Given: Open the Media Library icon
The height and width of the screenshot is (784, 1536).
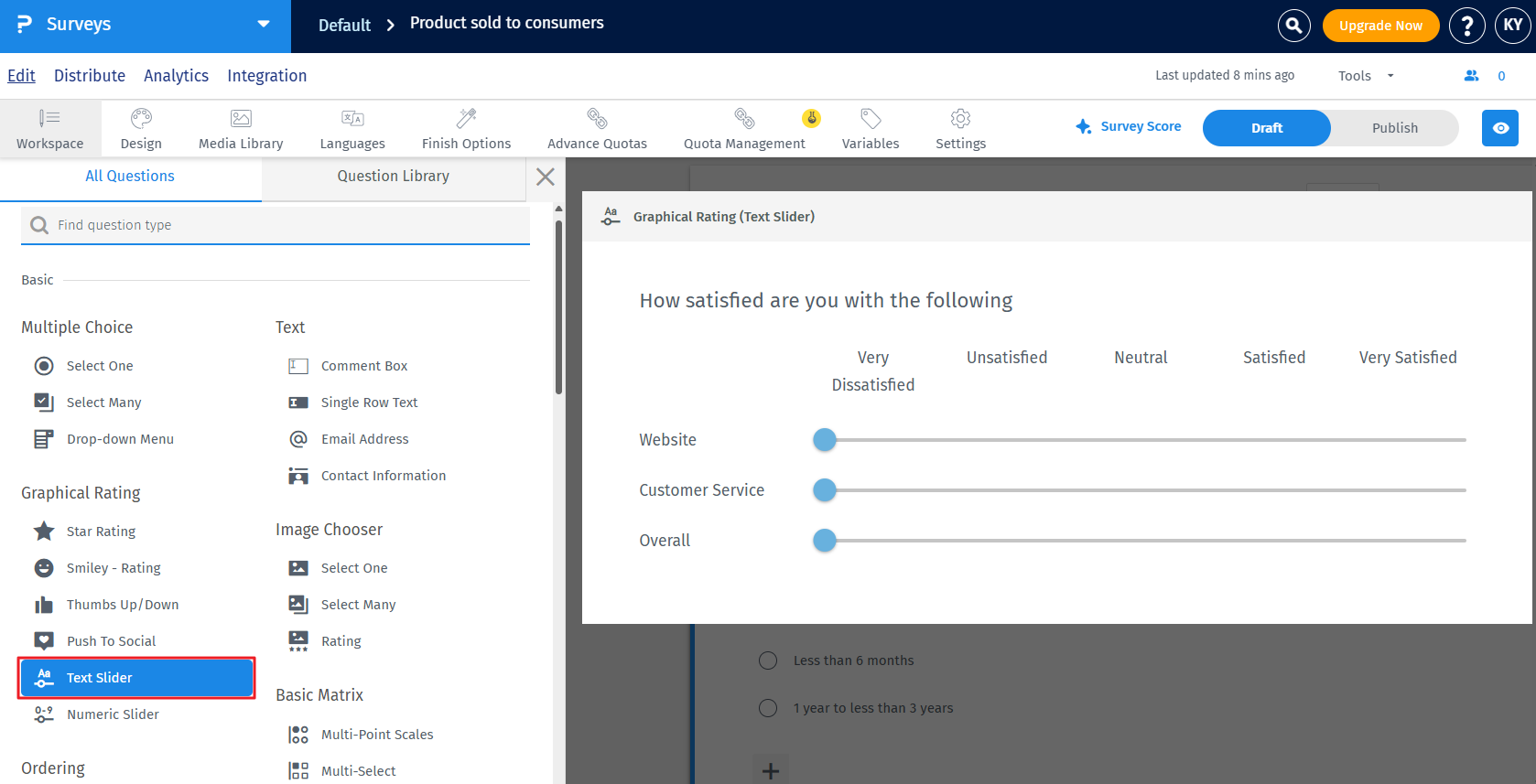Looking at the screenshot, I should pyautogui.click(x=241, y=118).
